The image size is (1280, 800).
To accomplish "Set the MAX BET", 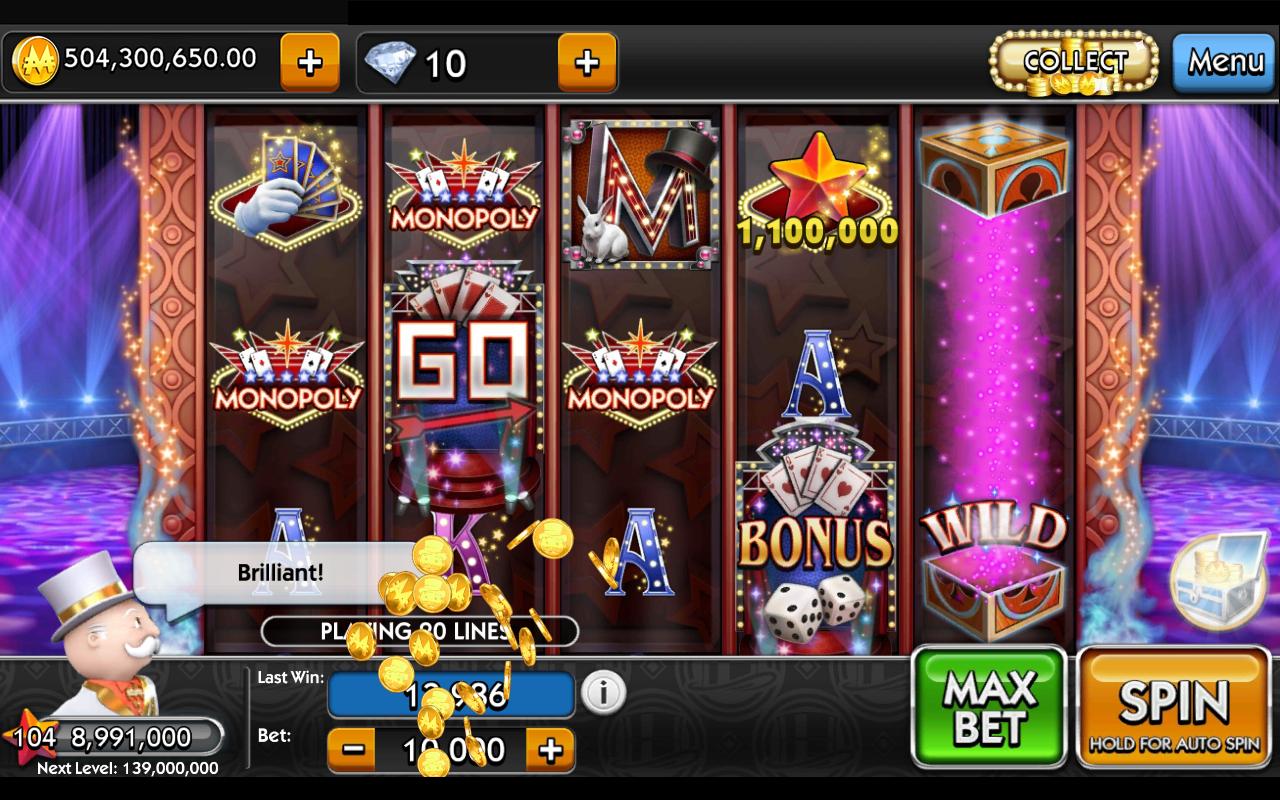I will pos(988,707).
